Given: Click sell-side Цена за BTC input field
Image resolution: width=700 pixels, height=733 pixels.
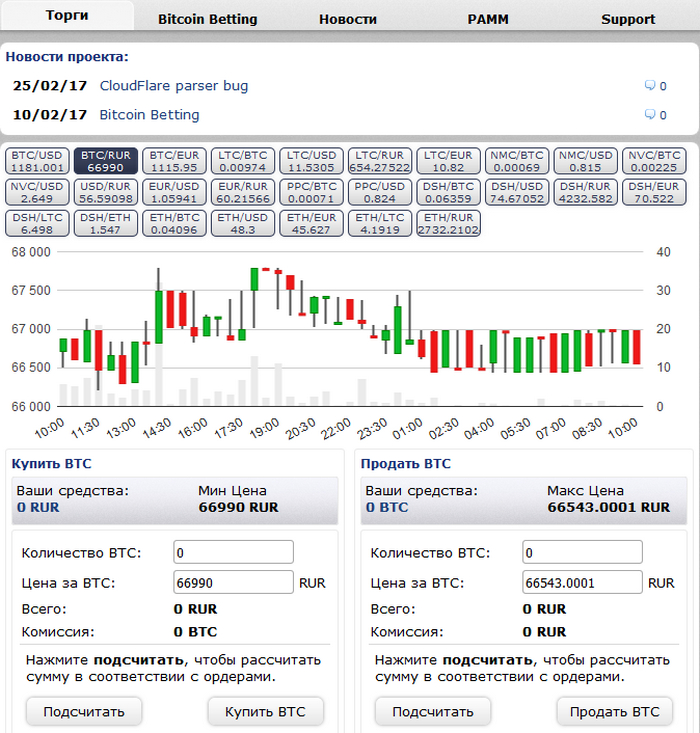Looking at the screenshot, I should click(582, 582).
